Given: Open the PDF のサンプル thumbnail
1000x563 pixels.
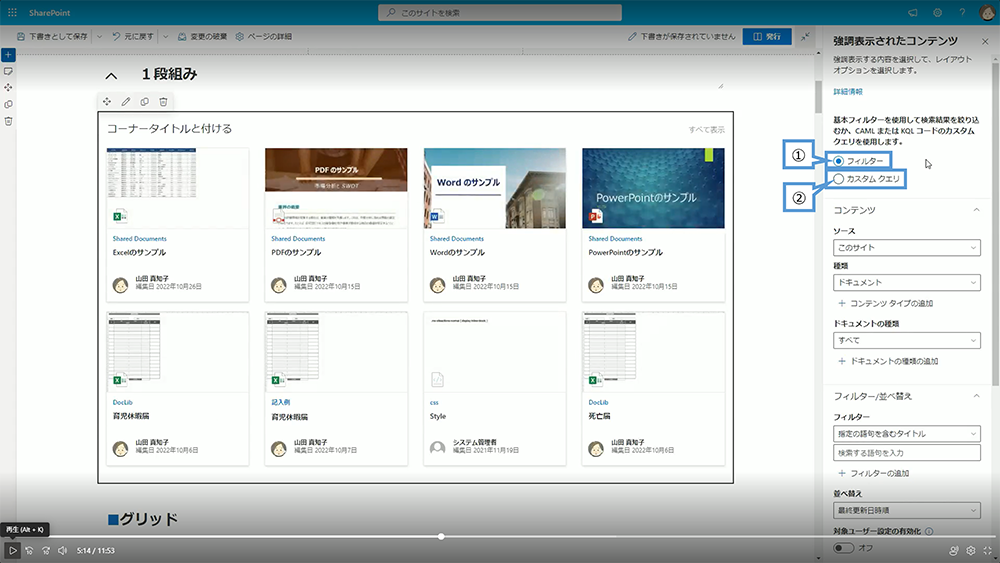Looking at the screenshot, I should click(x=336, y=188).
